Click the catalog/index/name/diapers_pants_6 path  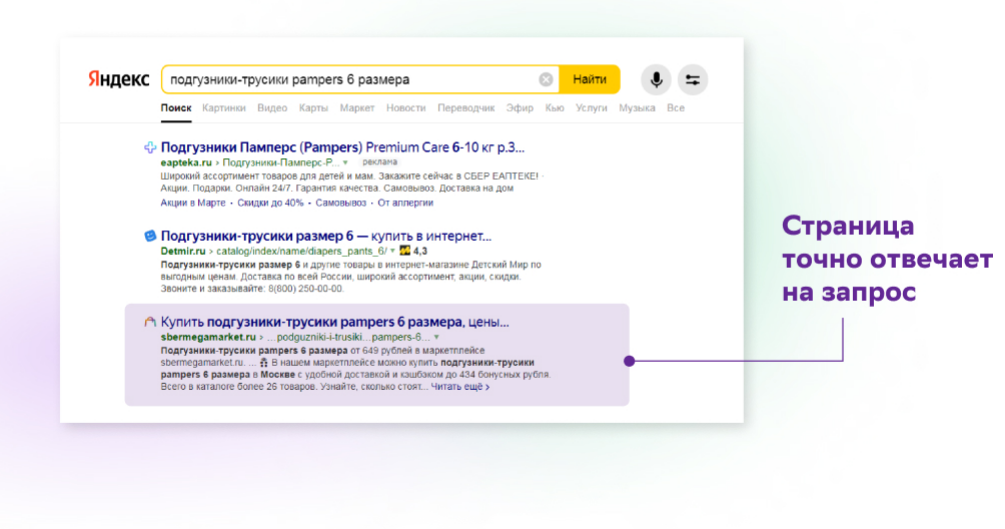coord(301,251)
